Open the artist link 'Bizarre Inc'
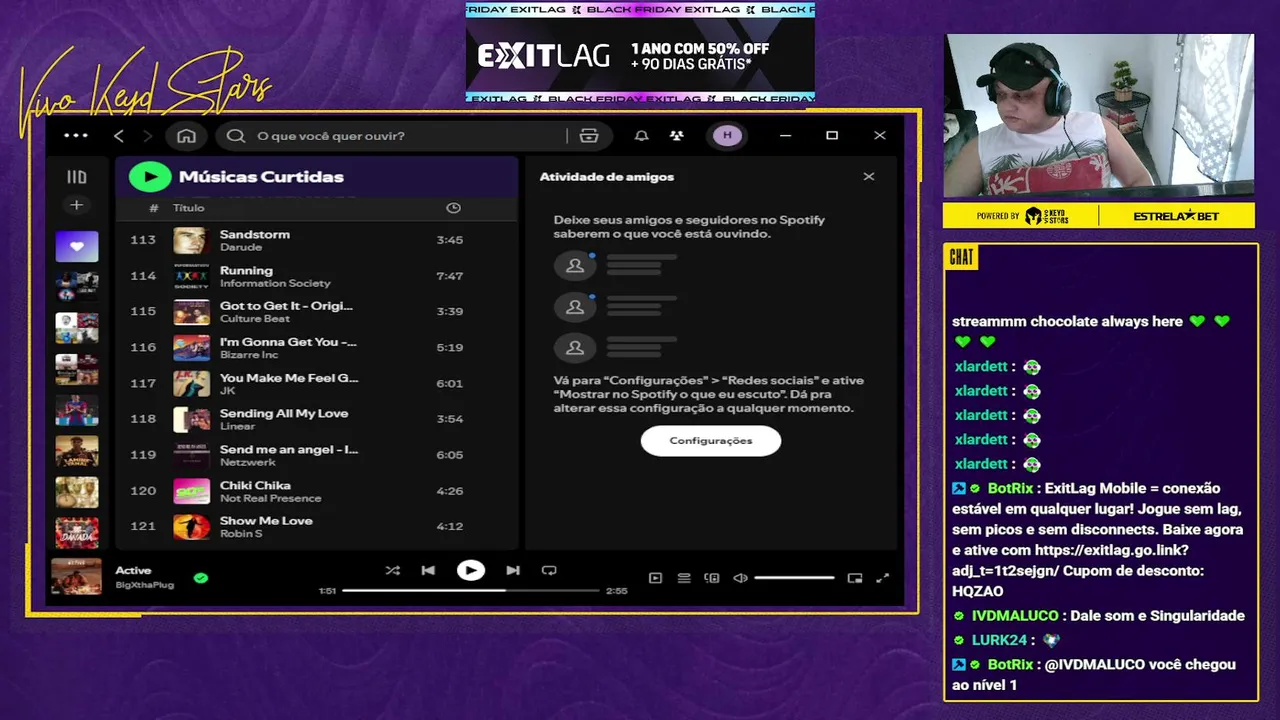Image resolution: width=1280 pixels, height=720 pixels. click(x=249, y=355)
